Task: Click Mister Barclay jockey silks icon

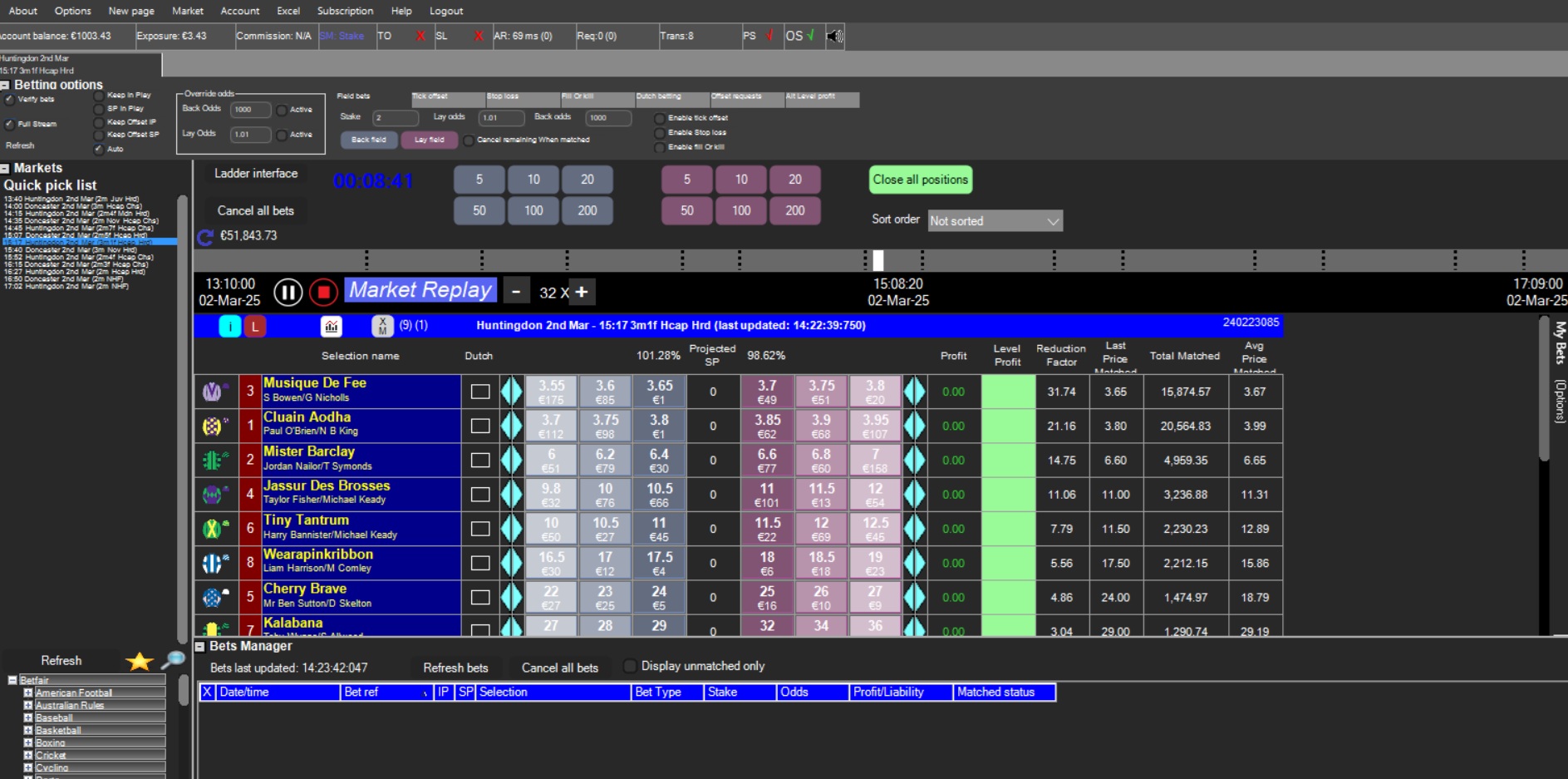Action: tap(214, 460)
